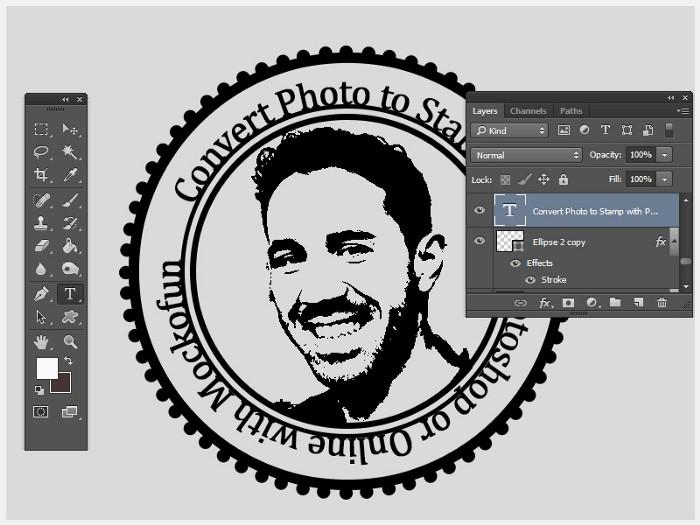Screen dimensions: 700x525
Task: Collapse the fx effects of Ellipse 2 copy
Action: [675, 242]
